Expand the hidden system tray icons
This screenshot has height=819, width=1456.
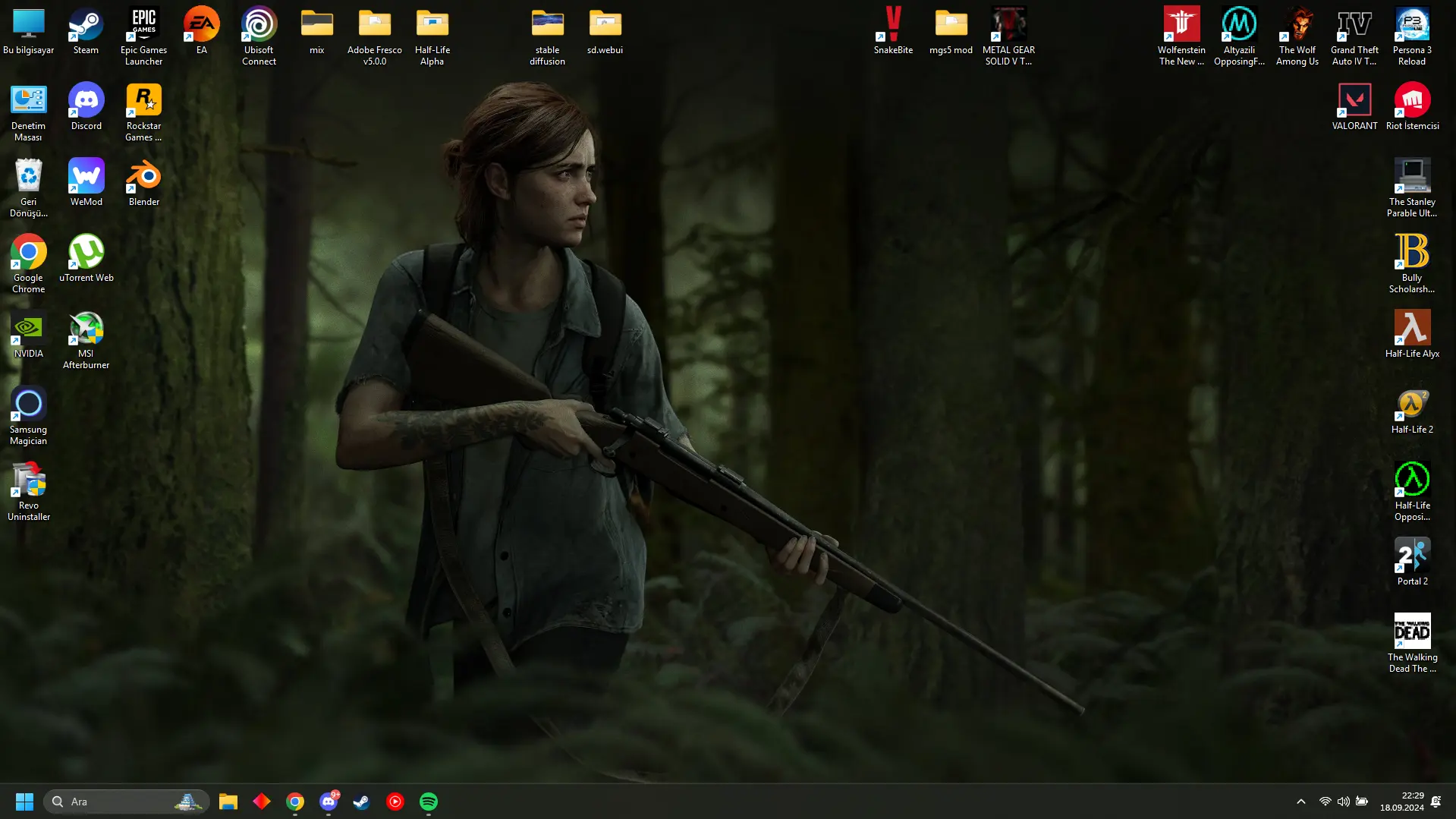[x=1301, y=802]
